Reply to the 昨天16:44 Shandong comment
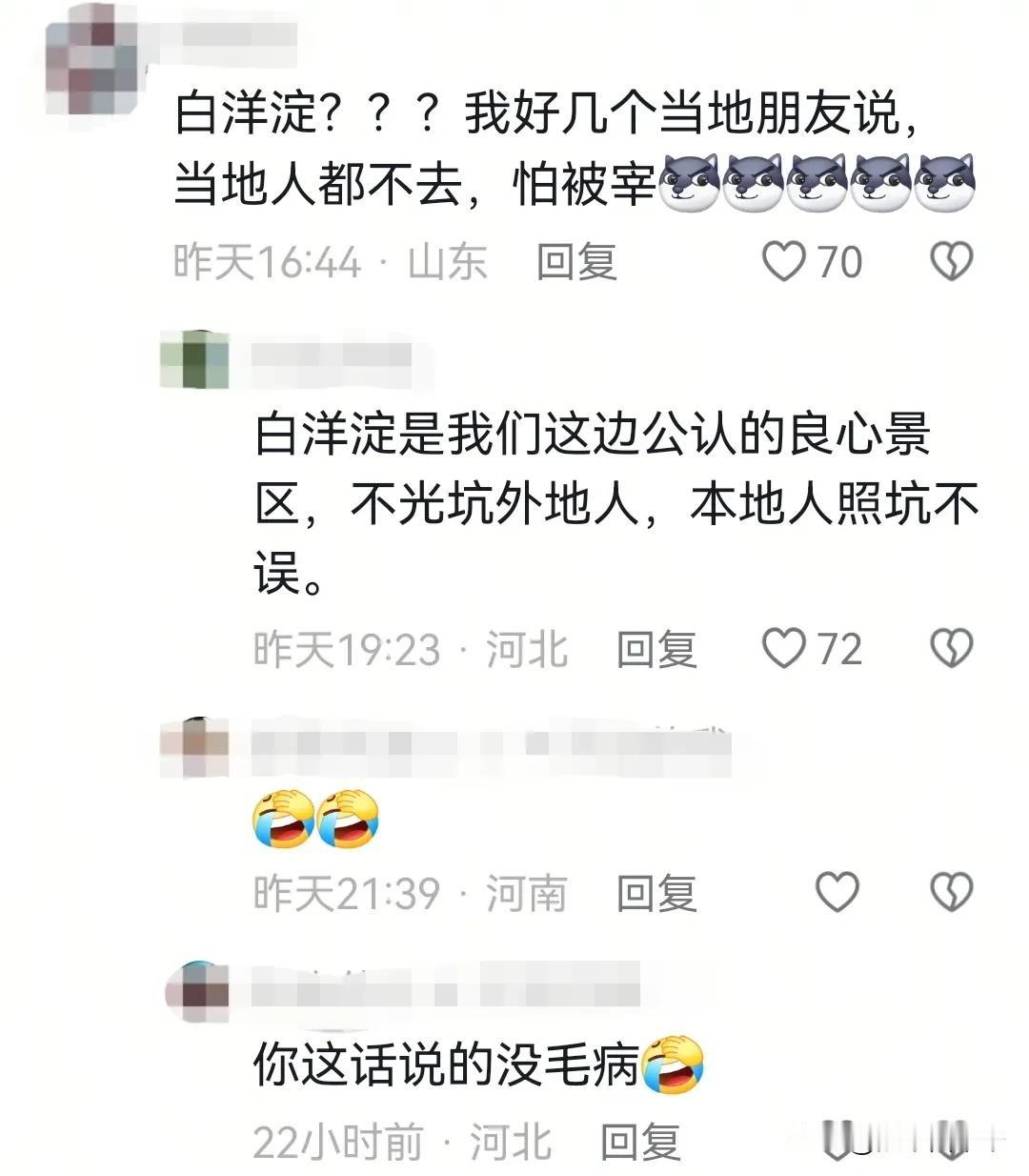The width and height of the screenshot is (1029, 1176). pos(576,261)
